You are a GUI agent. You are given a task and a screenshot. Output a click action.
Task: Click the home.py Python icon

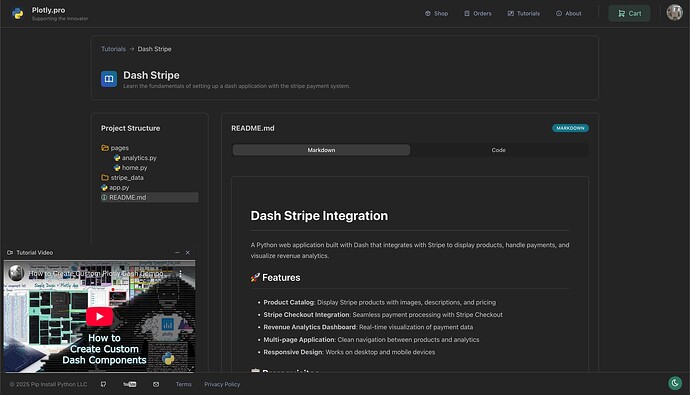(117, 168)
